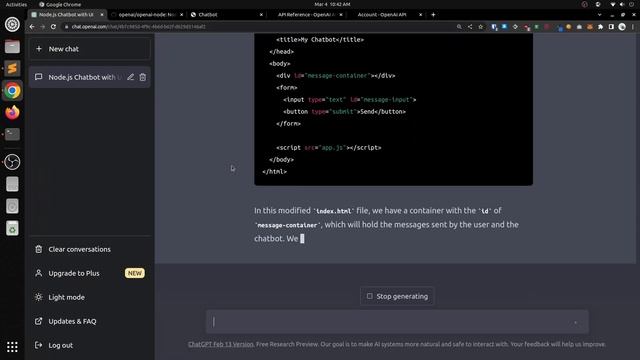640x360 pixels.
Task: Open Updates & FAQ link
Action: tap(90, 321)
